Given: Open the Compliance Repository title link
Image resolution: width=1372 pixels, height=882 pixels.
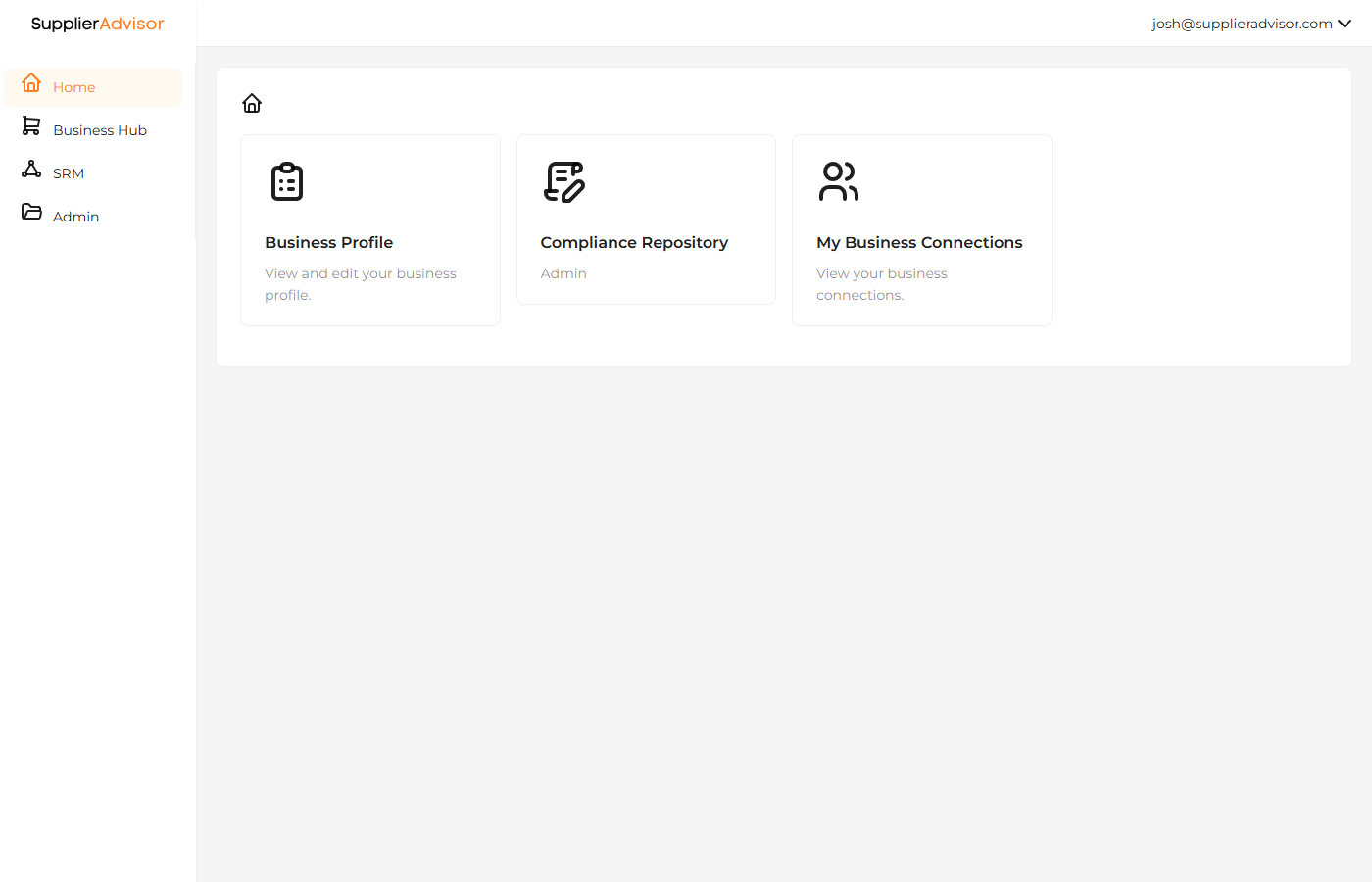Looking at the screenshot, I should click(x=634, y=242).
